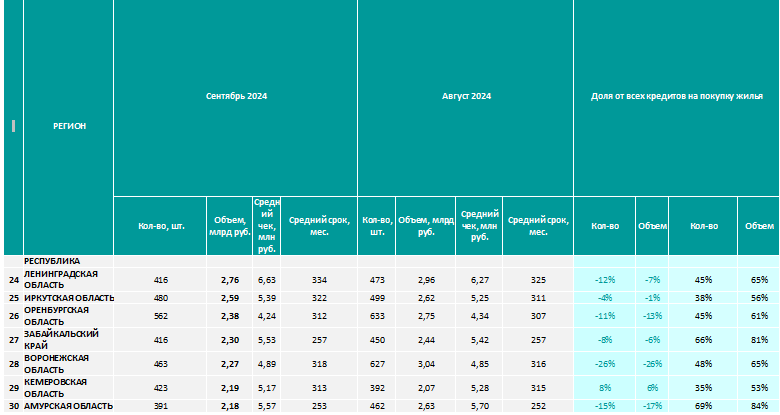
Task: Select the АМУРСКАЯ ОБЛАСТЬ region cell
Action: click(x=68, y=406)
